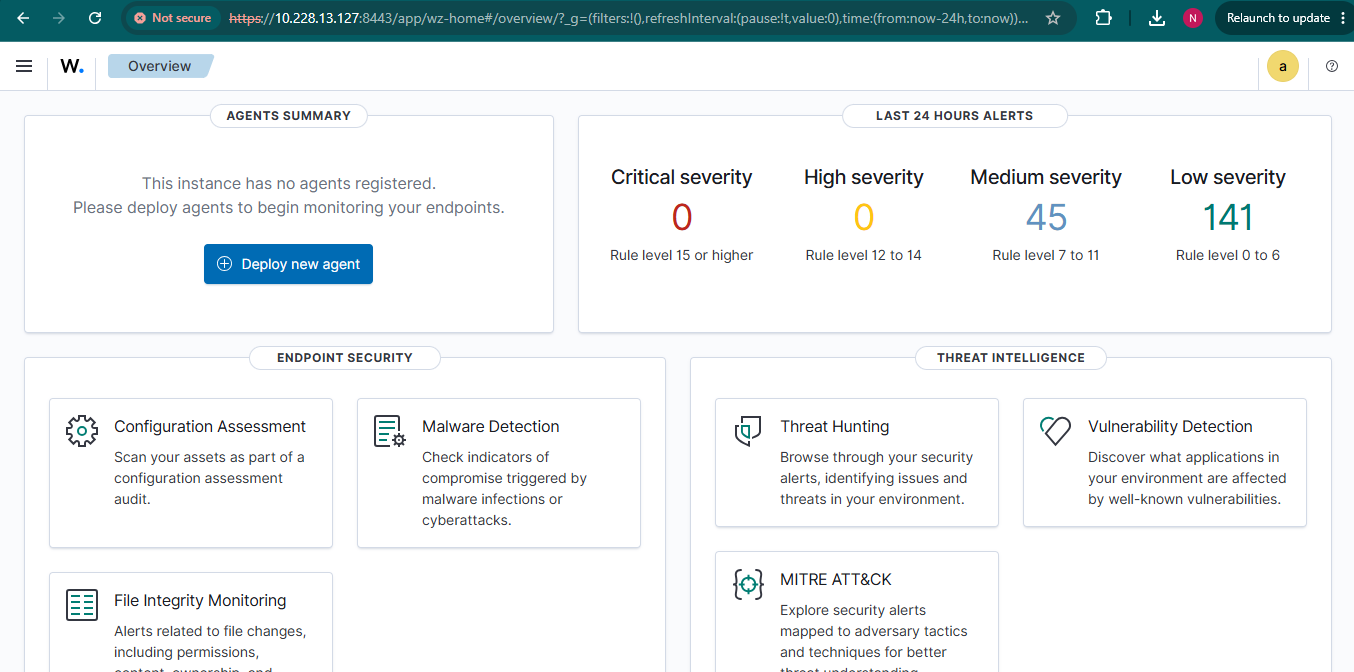The image size is (1354, 672).
Task: Open the browser extensions puzzle icon
Action: (x=1103, y=18)
